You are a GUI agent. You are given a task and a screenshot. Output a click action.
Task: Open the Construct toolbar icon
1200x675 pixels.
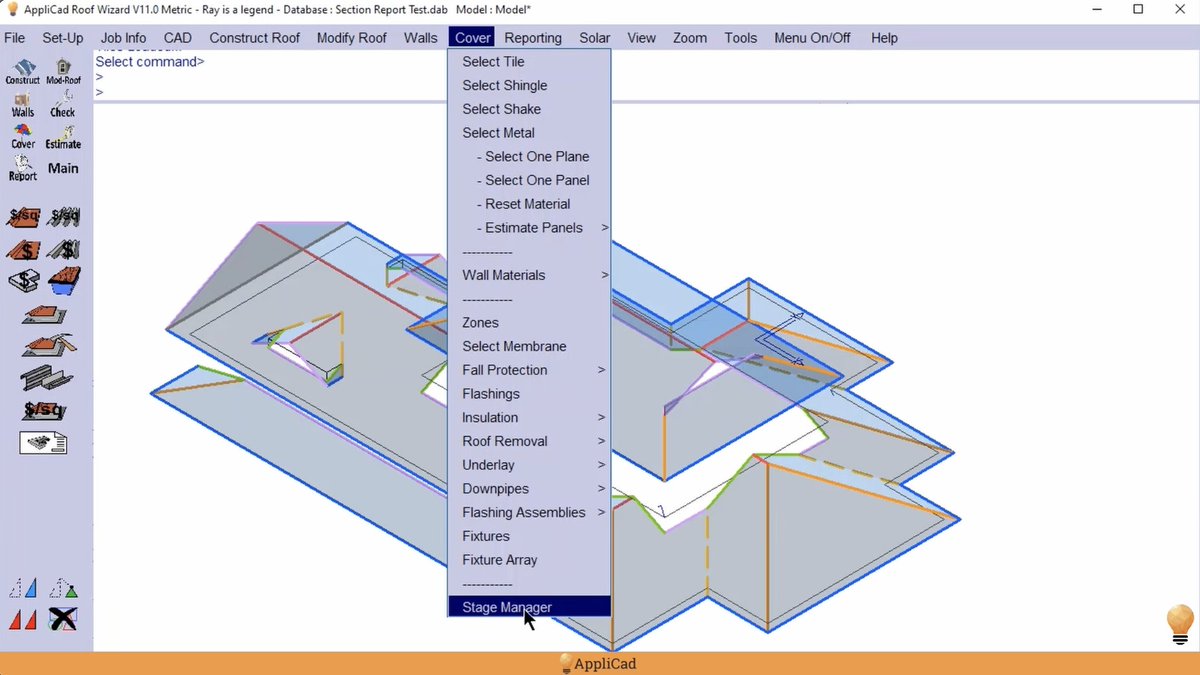(22, 72)
